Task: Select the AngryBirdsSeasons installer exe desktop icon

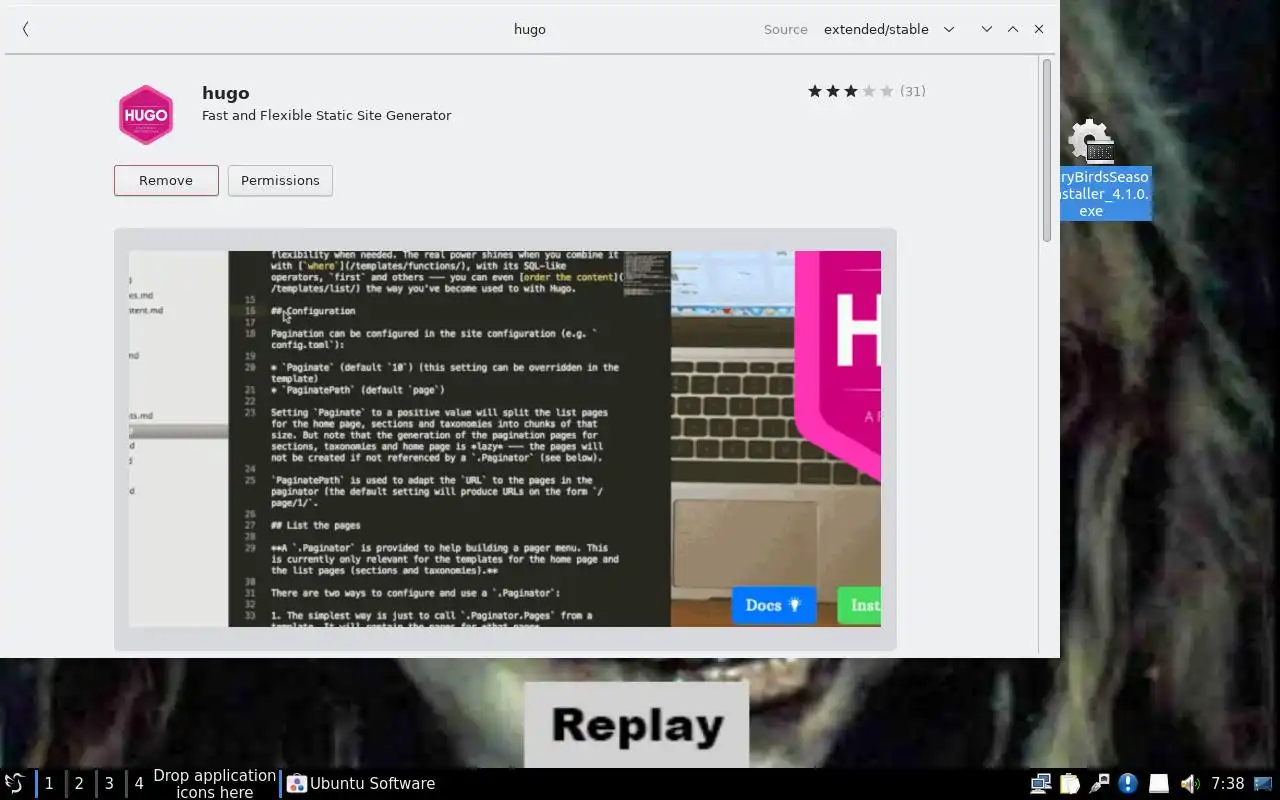Action: [x=1105, y=170]
